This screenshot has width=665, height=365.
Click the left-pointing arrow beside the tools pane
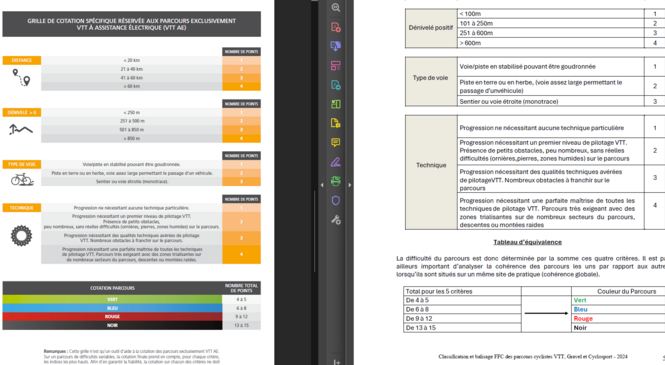click(x=322, y=185)
